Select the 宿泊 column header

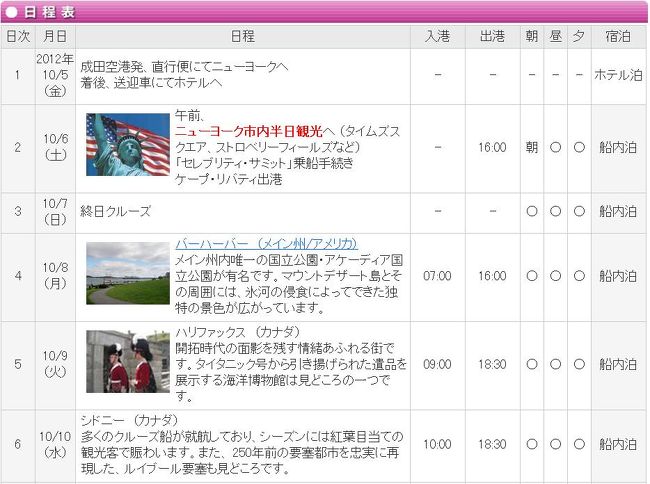point(618,36)
